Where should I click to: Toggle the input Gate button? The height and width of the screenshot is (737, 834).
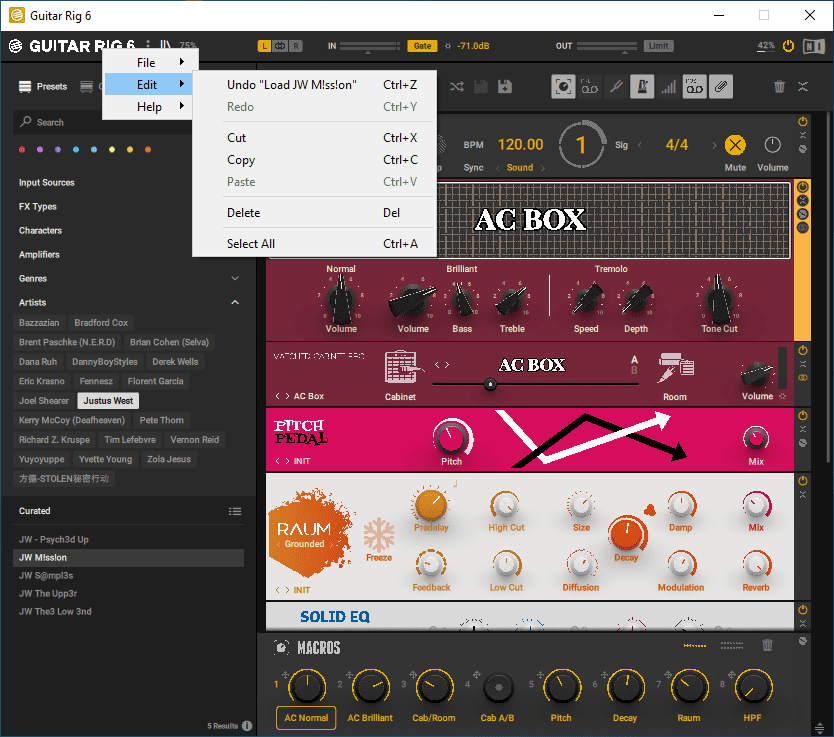(x=422, y=46)
